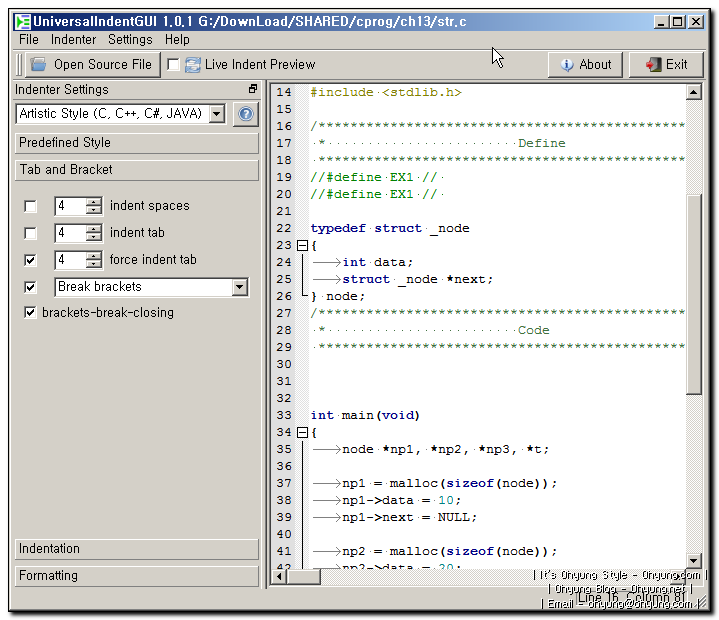Open the Break brackets dropdown

click(x=239, y=287)
